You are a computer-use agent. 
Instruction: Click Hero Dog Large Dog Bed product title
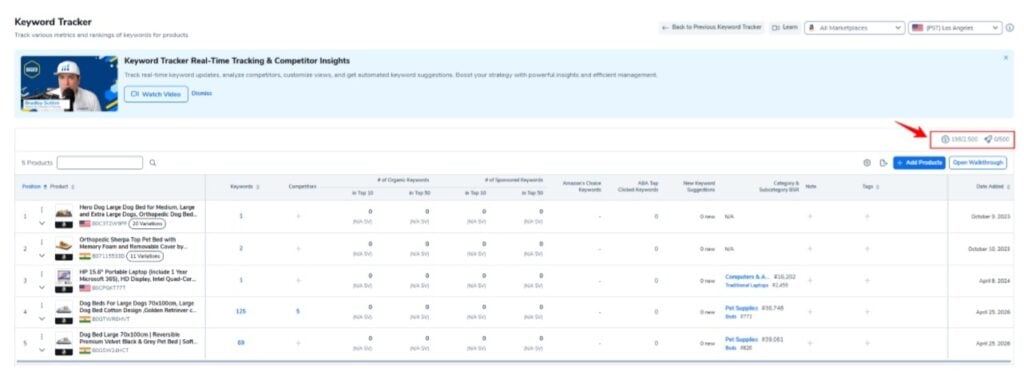pyautogui.click(x=137, y=210)
